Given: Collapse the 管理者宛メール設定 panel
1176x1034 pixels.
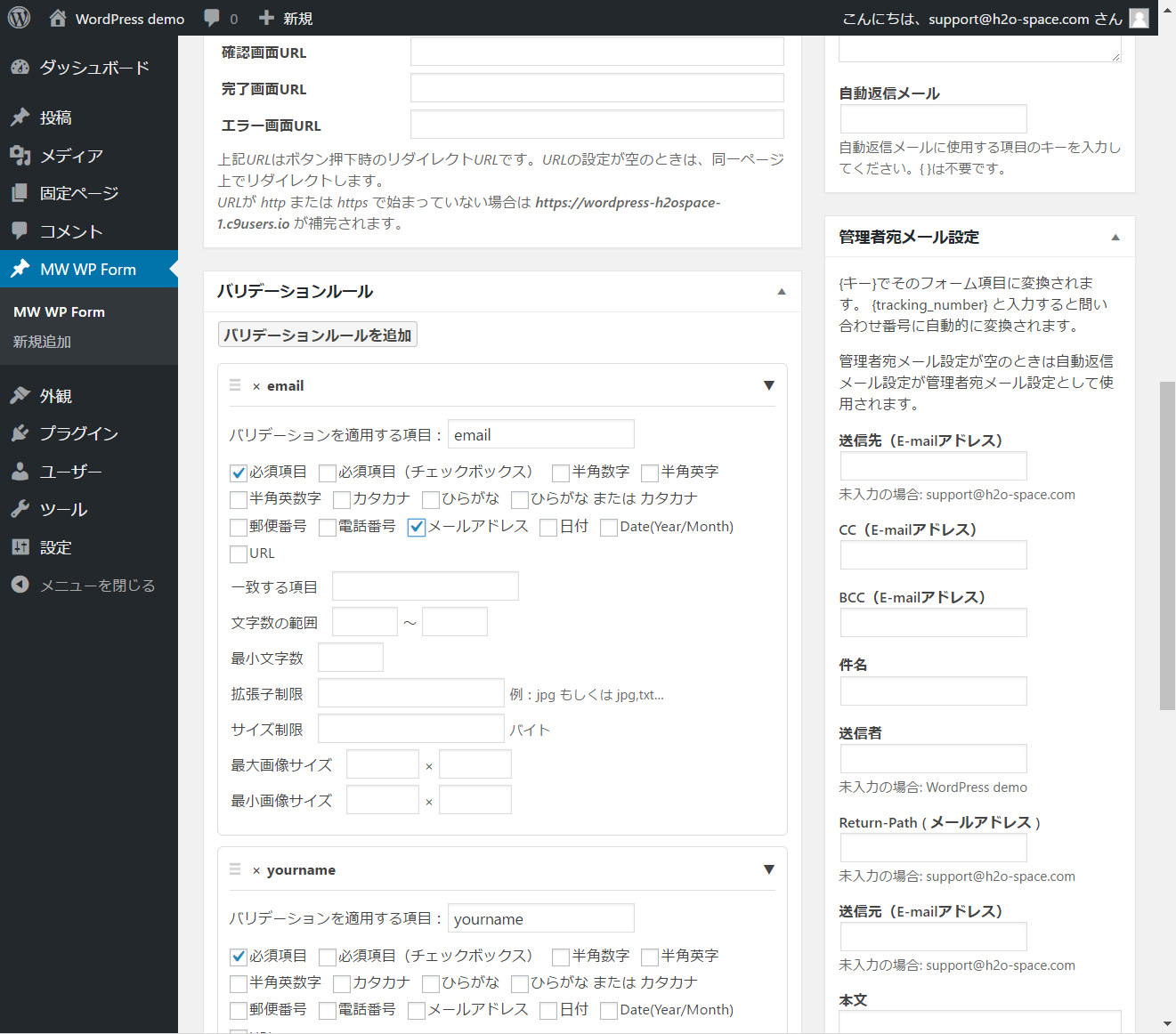Looking at the screenshot, I should [1115, 238].
